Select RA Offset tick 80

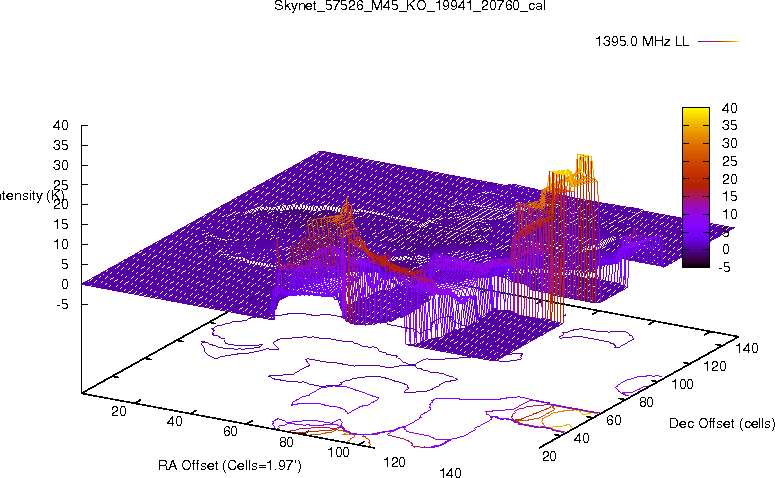286,442
